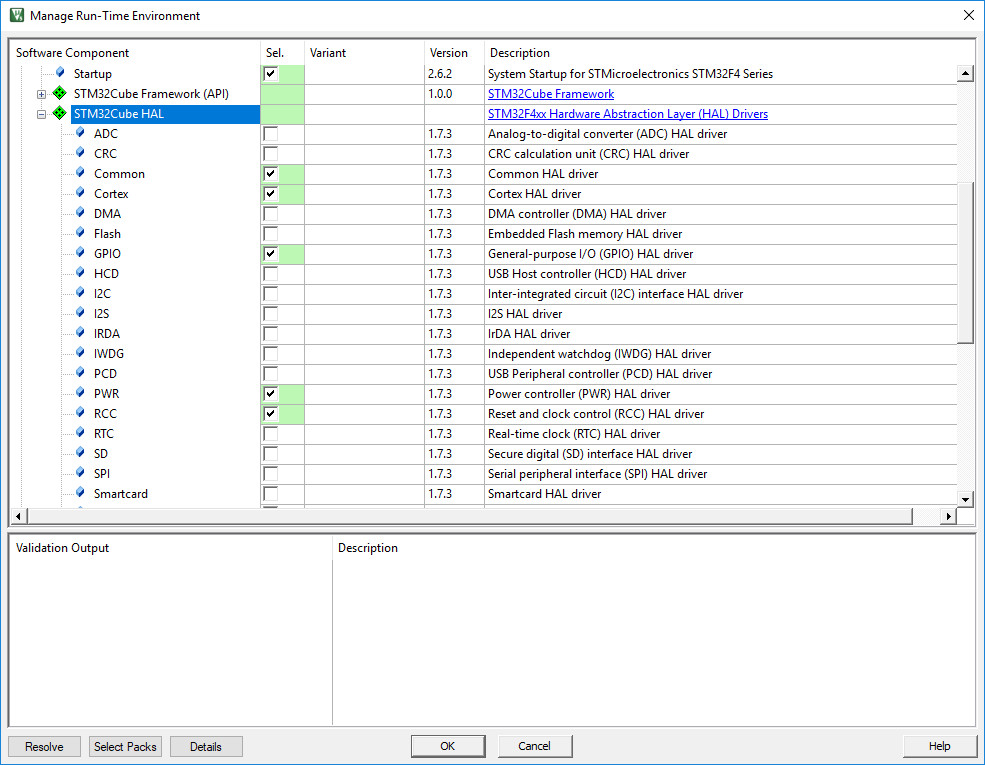Click the Cancel button
This screenshot has height=765, width=985.
tap(535, 746)
